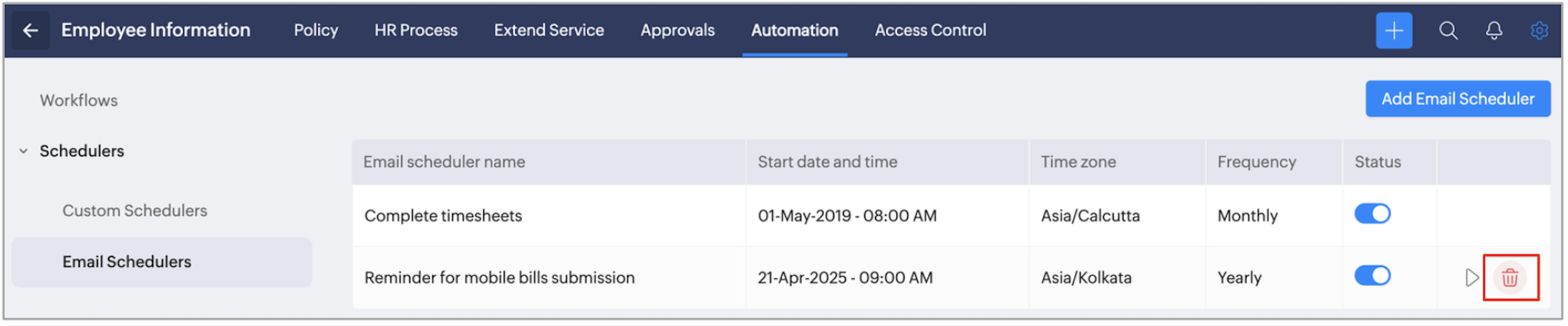Run the mobile bills reminder scheduler
The width and height of the screenshot is (1568, 326).
tap(1471, 277)
